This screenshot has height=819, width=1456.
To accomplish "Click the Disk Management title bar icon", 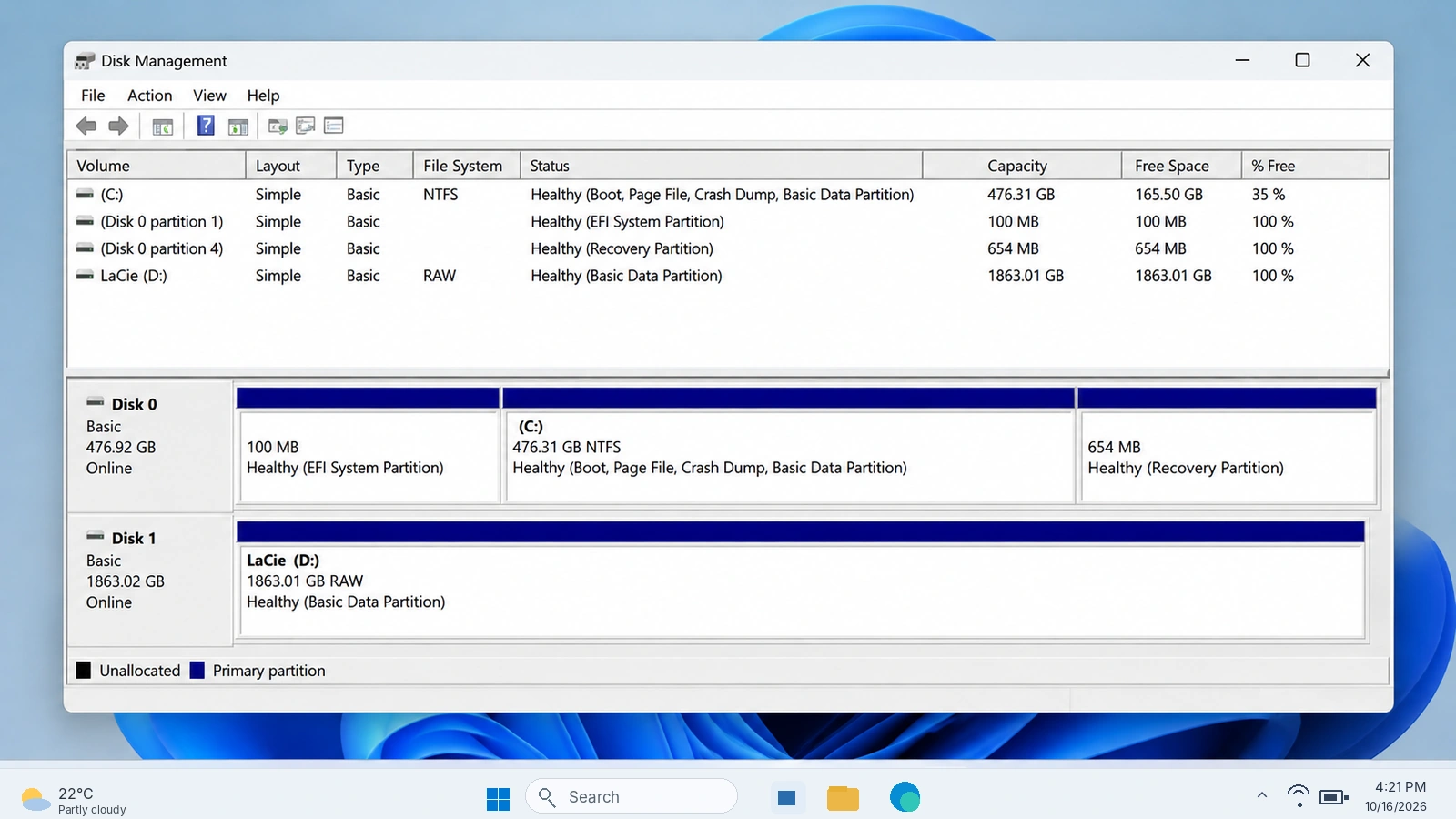I will (x=85, y=61).
